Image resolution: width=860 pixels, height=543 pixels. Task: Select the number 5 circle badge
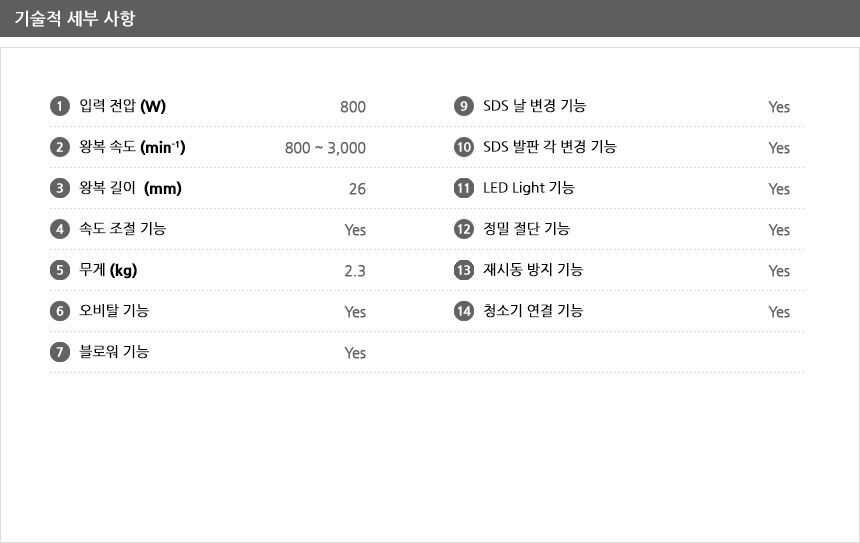click(60, 270)
